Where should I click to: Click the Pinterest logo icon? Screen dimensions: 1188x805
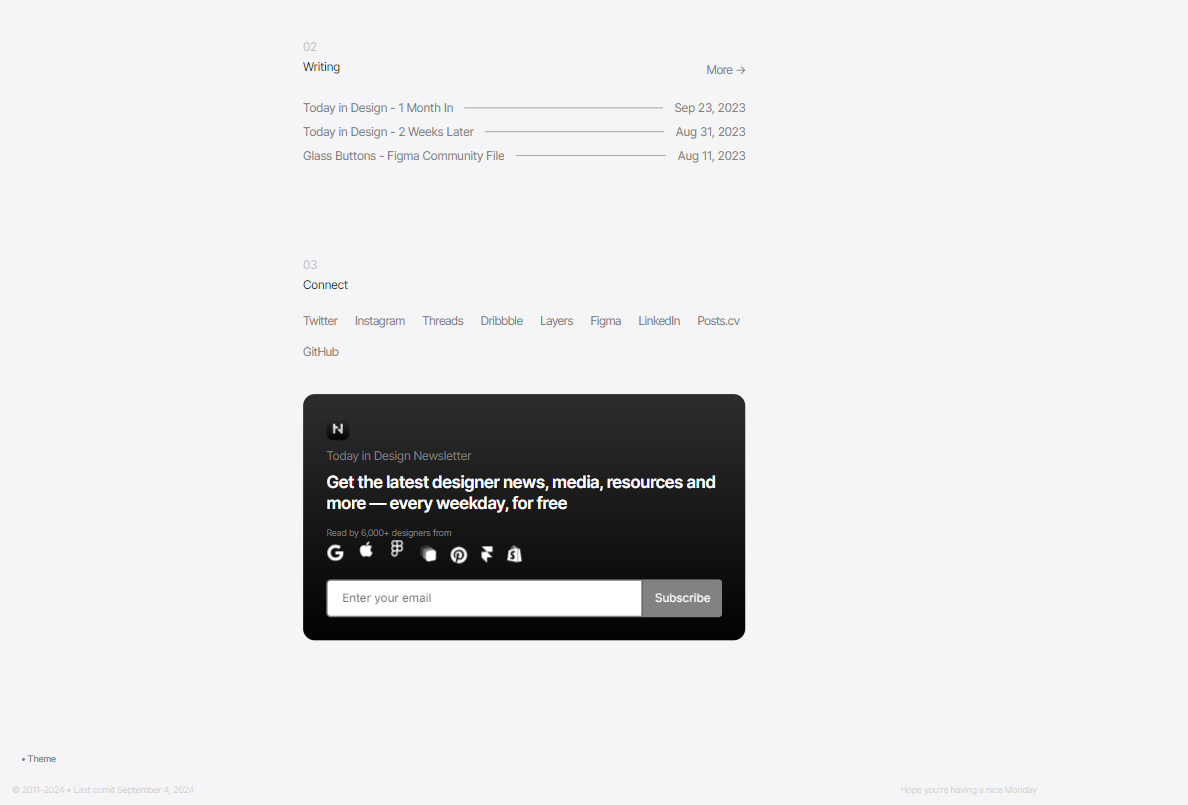tap(458, 555)
